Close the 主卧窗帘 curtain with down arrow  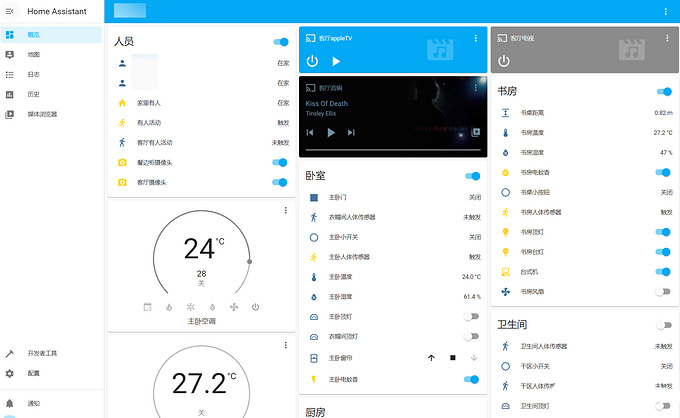474,358
